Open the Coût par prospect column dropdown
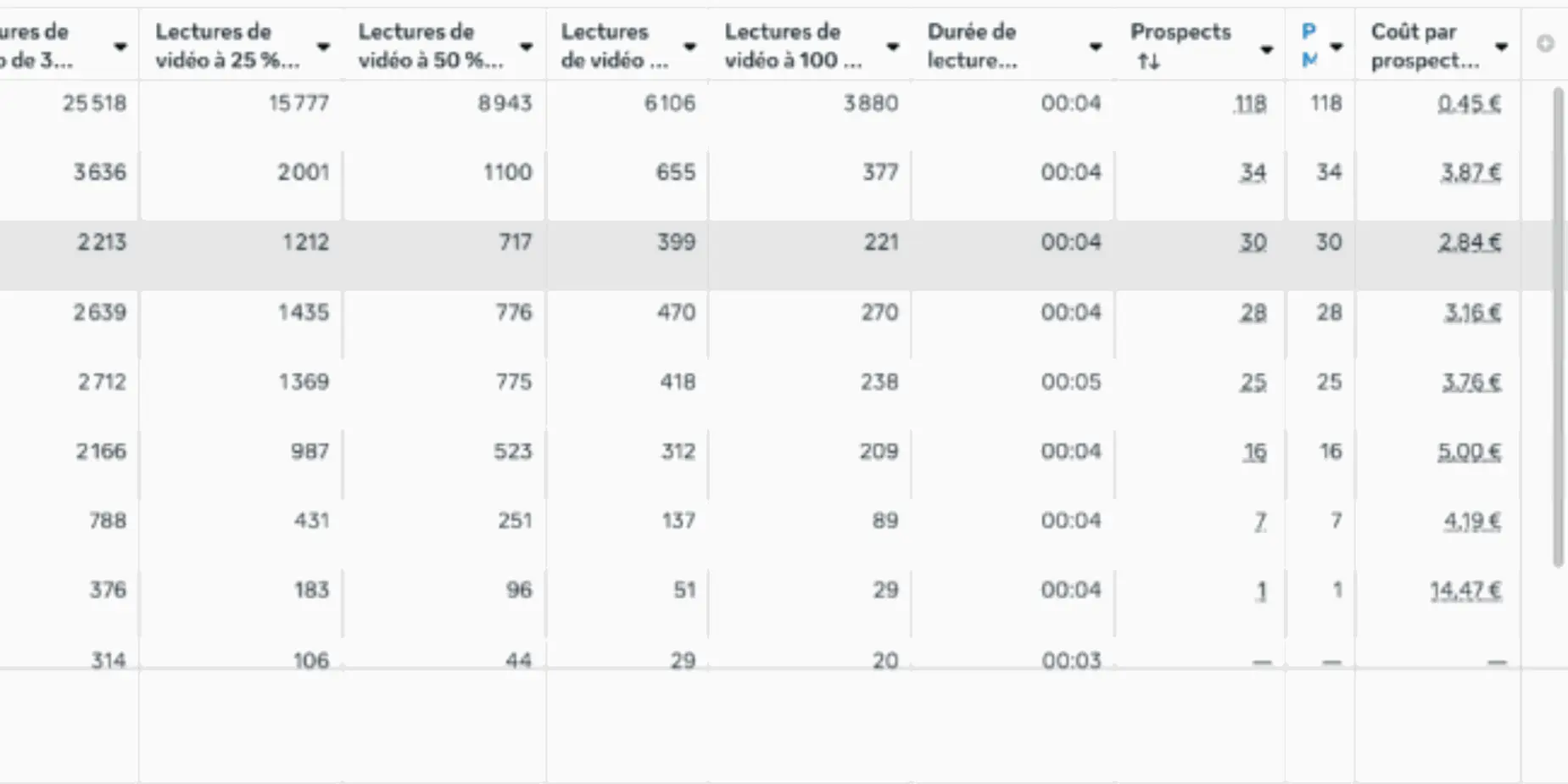The height and width of the screenshot is (784, 1568). pyautogui.click(x=1501, y=47)
